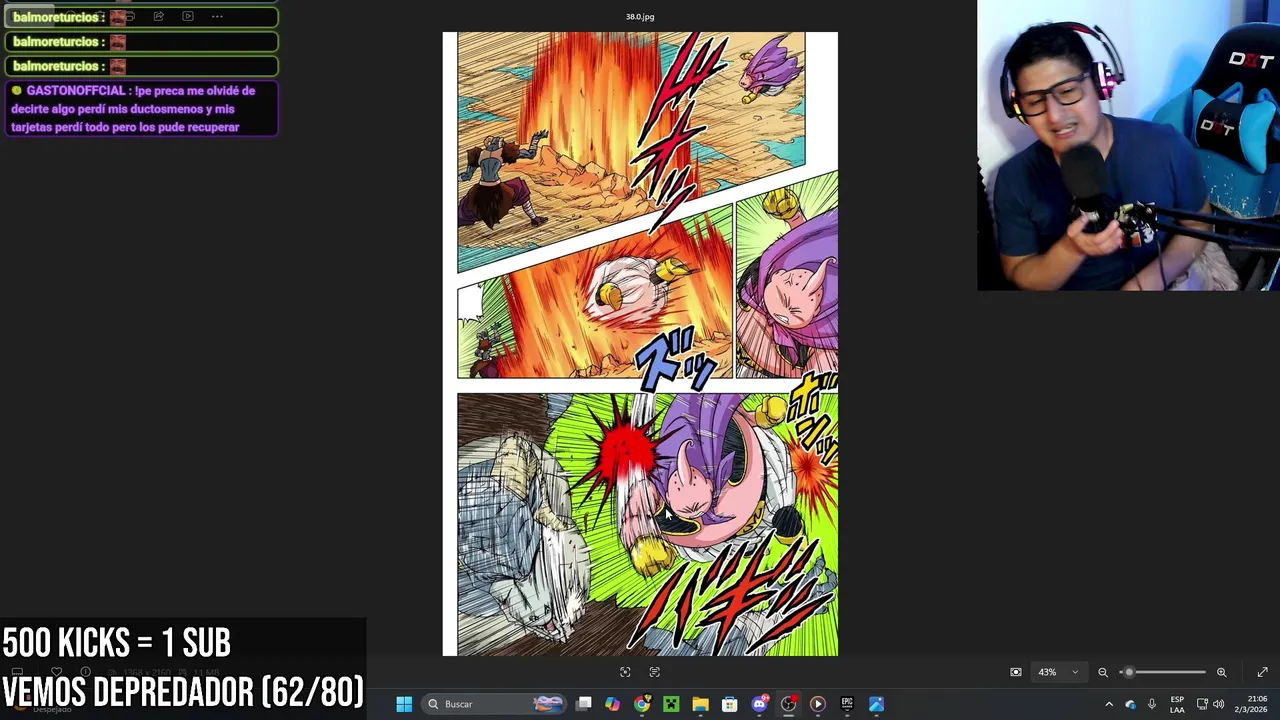Screen dimensions: 1280x720
Task: Click the Scan text icon below the image
Action: 655,672
